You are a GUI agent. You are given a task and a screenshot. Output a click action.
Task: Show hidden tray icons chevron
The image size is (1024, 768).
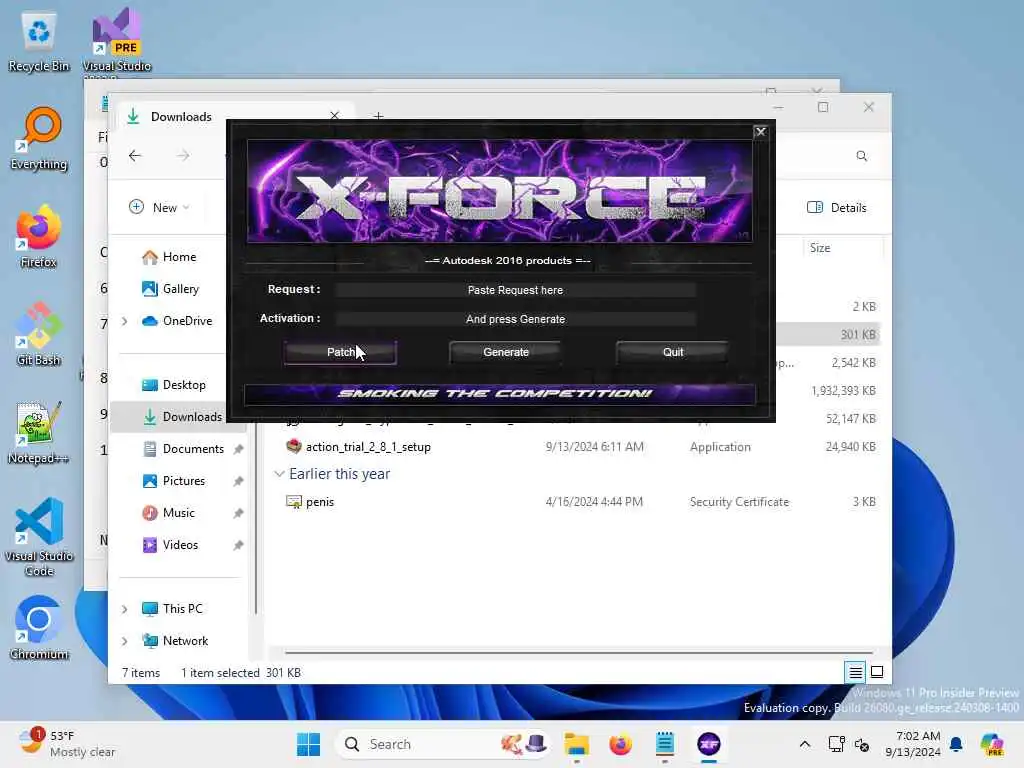click(805, 744)
